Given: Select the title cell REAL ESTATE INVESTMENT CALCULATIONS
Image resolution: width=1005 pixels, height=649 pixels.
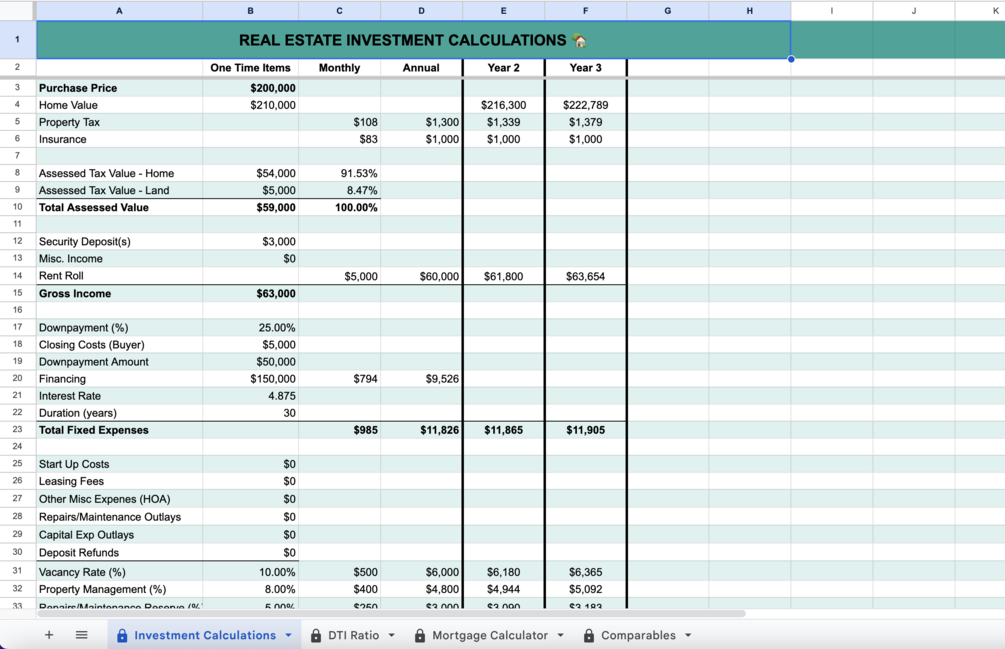Looking at the screenshot, I should click(413, 40).
